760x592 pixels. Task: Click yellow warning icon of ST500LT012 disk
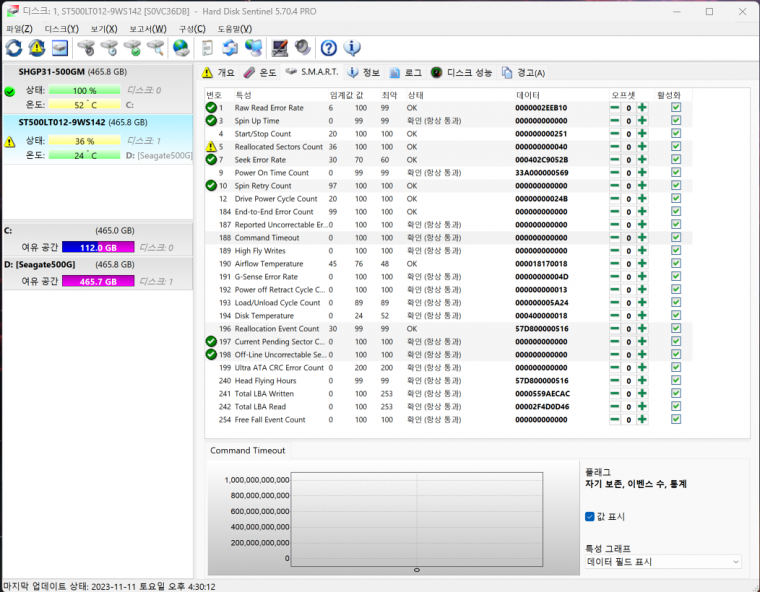(9, 142)
